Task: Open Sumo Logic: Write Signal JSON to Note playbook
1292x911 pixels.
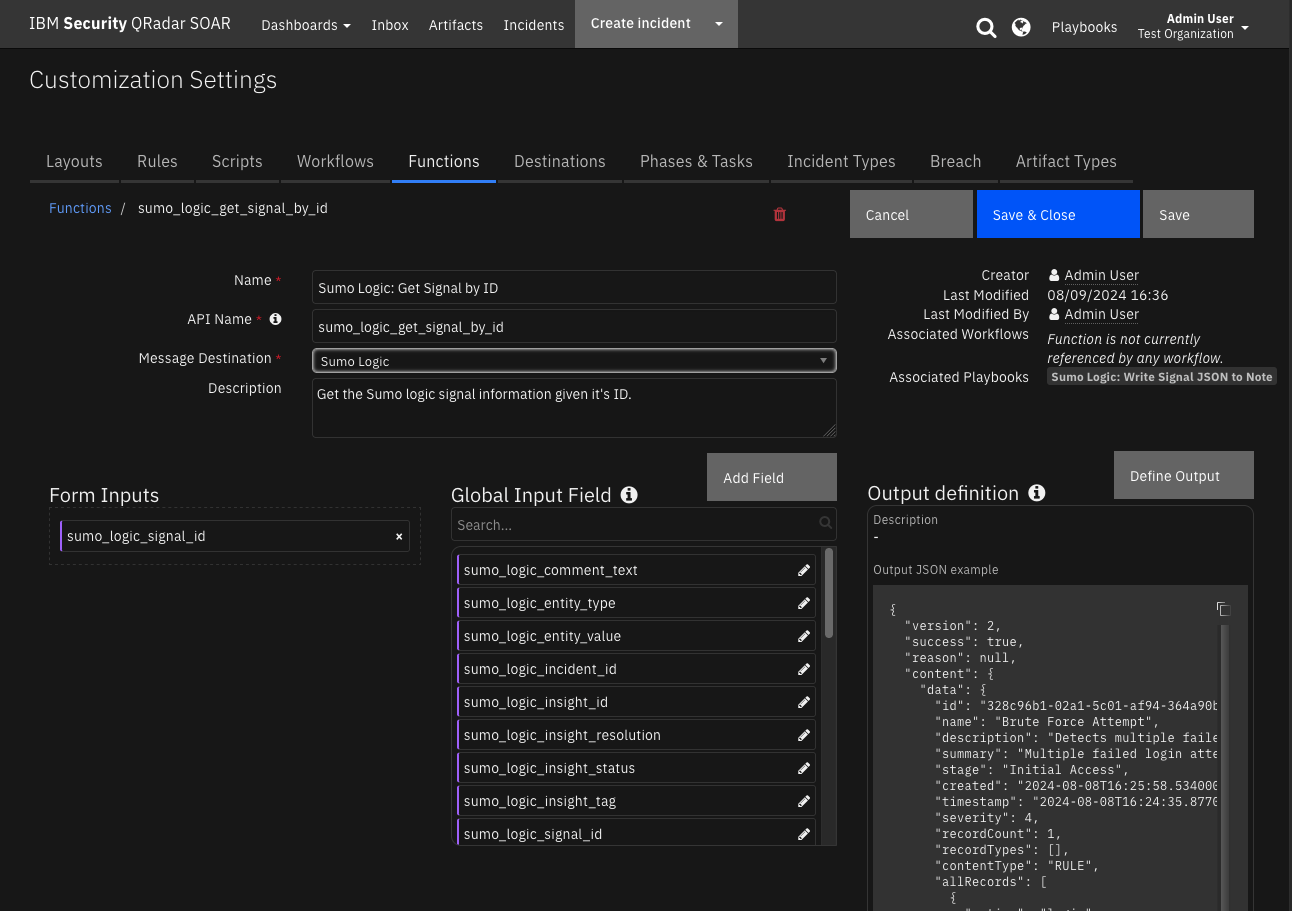Action: 1162,377
